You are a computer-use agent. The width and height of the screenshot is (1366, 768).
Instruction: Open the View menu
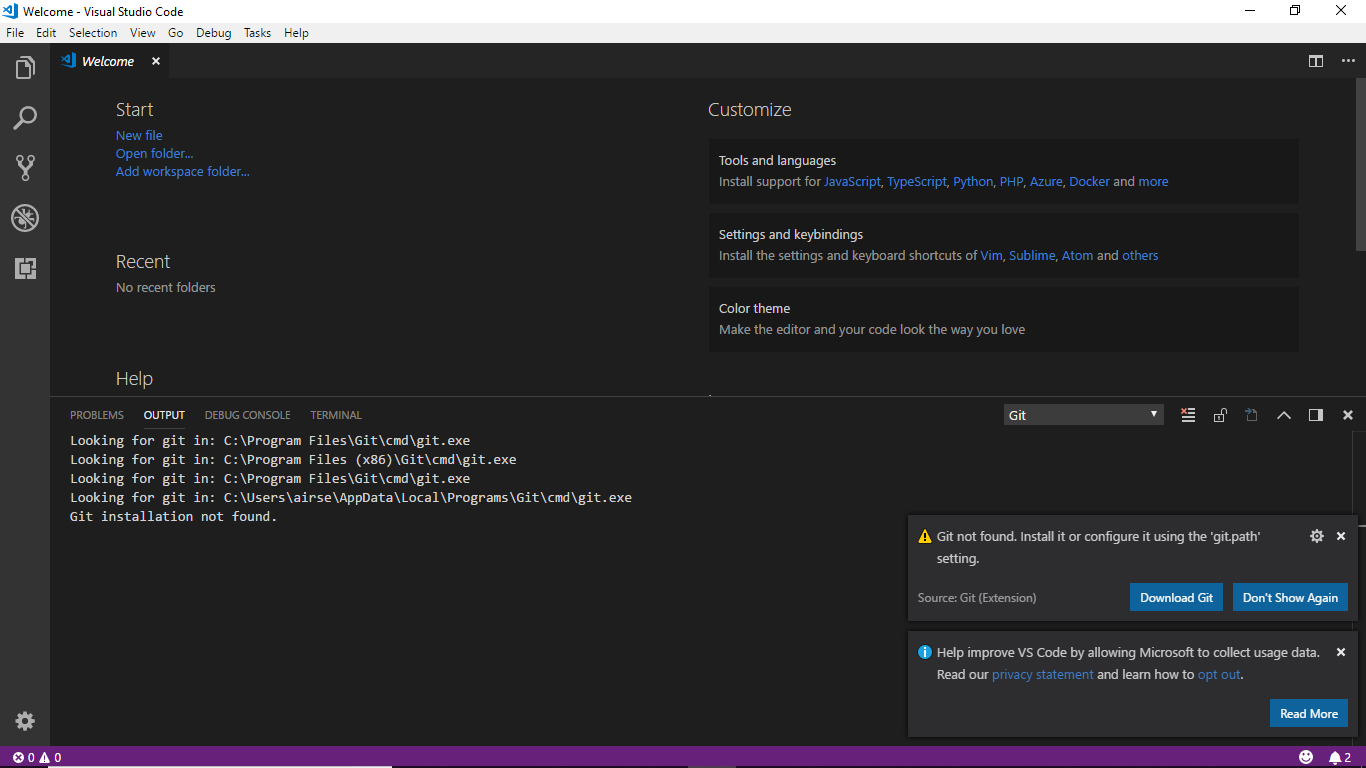[x=143, y=33]
